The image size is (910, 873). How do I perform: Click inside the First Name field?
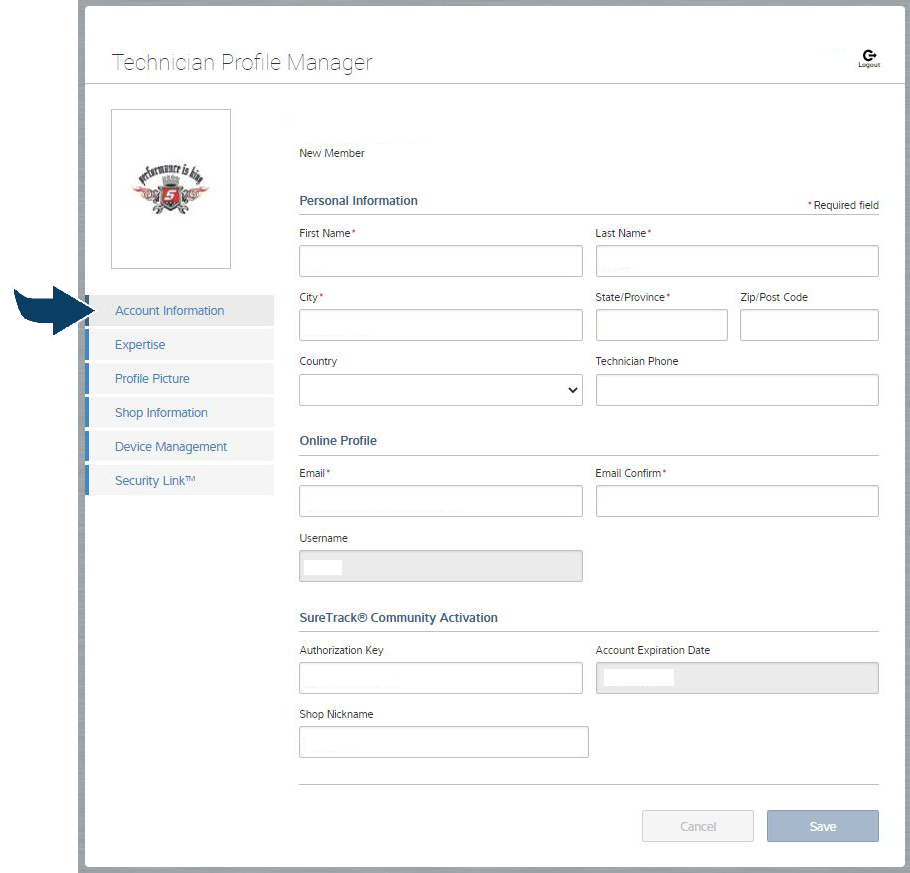click(440, 261)
